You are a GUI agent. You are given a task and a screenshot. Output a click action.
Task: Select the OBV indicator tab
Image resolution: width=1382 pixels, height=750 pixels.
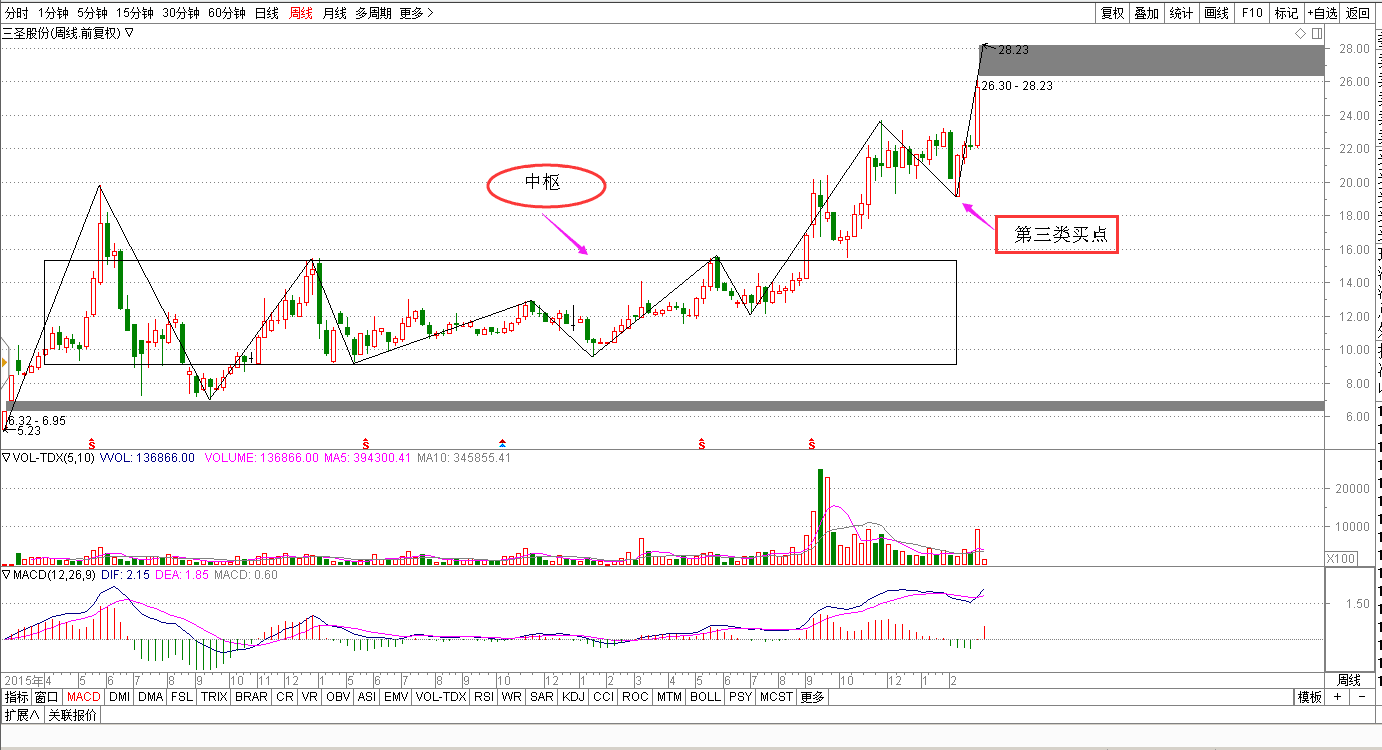(x=338, y=697)
